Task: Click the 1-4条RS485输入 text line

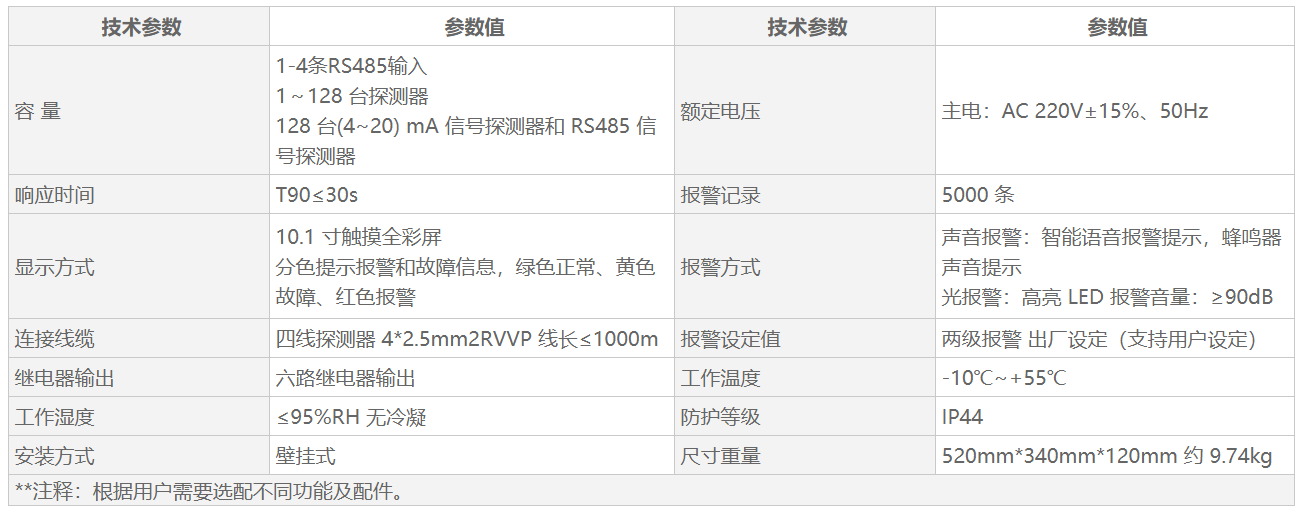Action: point(351,67)
